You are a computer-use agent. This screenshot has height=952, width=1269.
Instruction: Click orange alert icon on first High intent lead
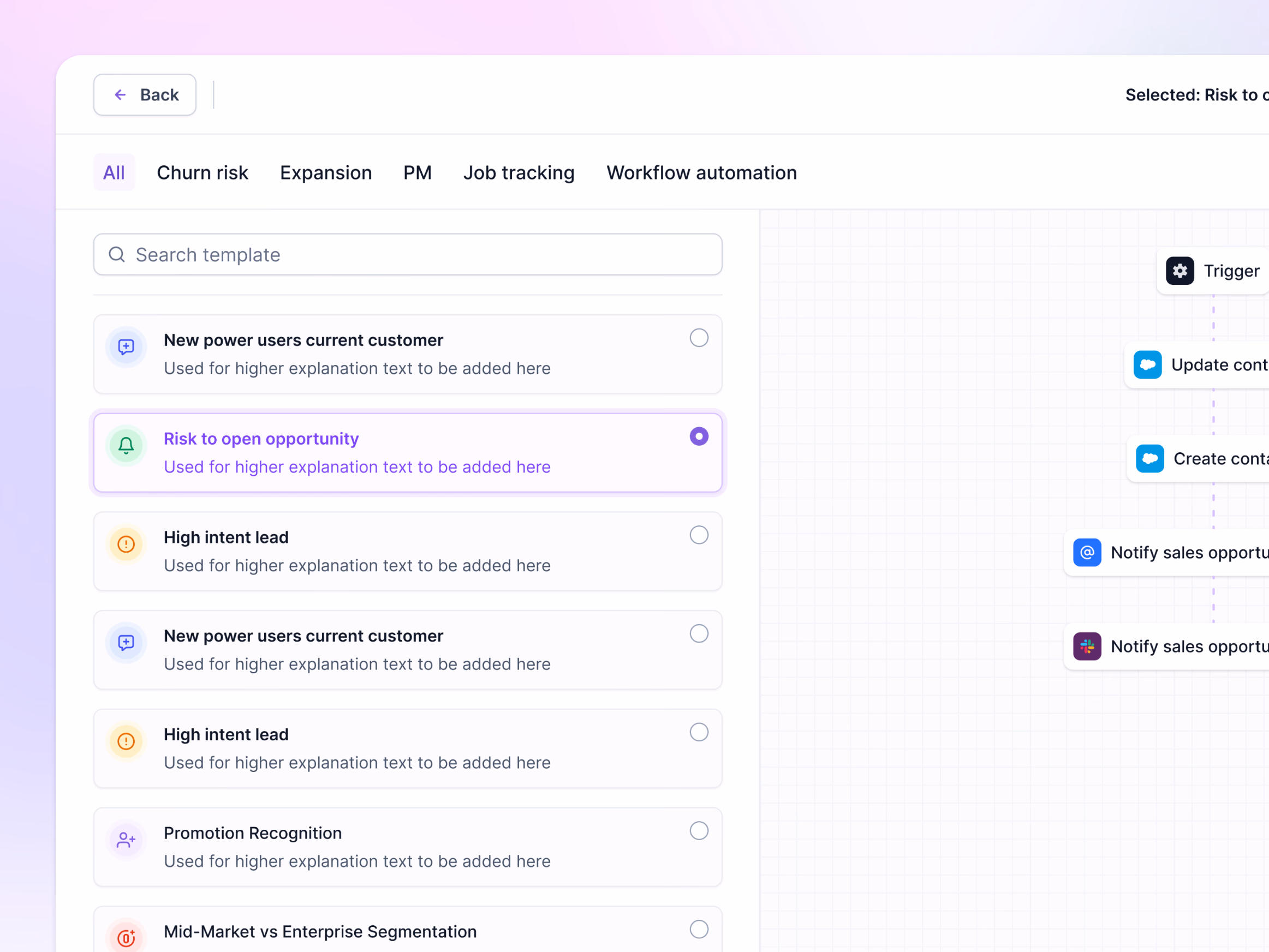(x=126, y=544)
